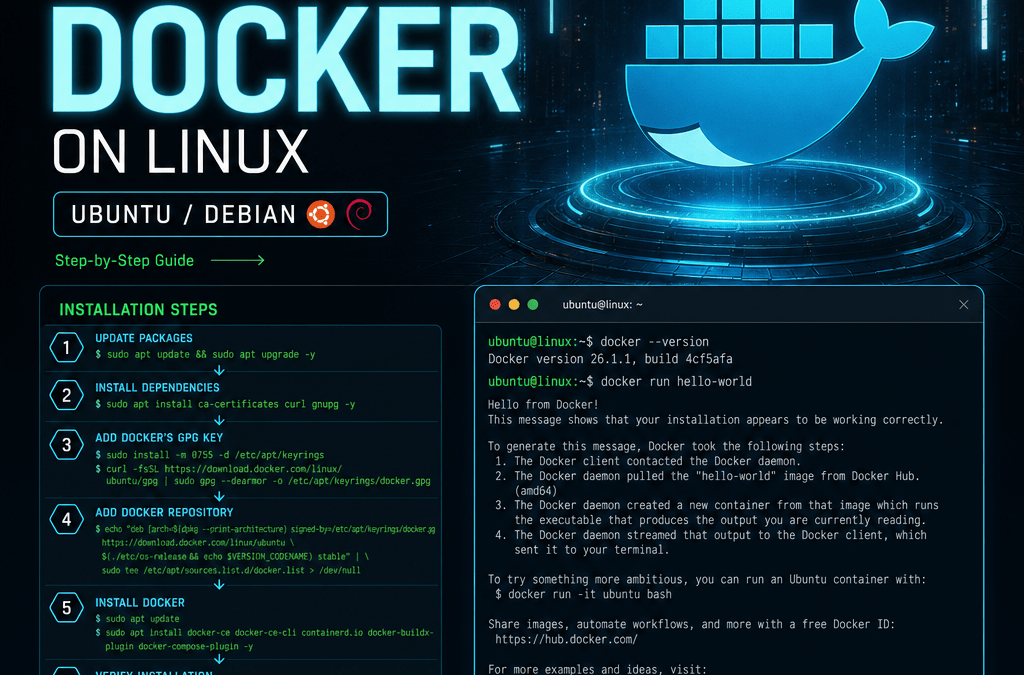1024x675 pixels.
Task: Click the large DOCKER title
Action: point(285,60)
